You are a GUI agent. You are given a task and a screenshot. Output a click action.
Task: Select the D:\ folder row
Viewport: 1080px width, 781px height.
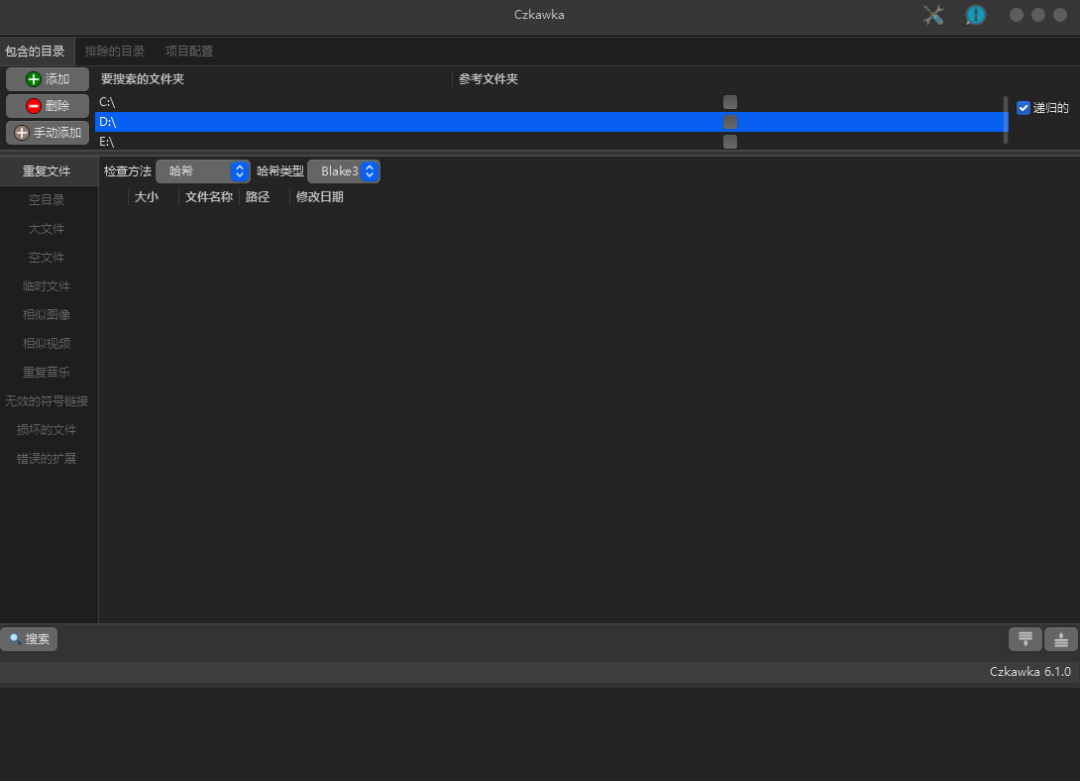point(550,122)
